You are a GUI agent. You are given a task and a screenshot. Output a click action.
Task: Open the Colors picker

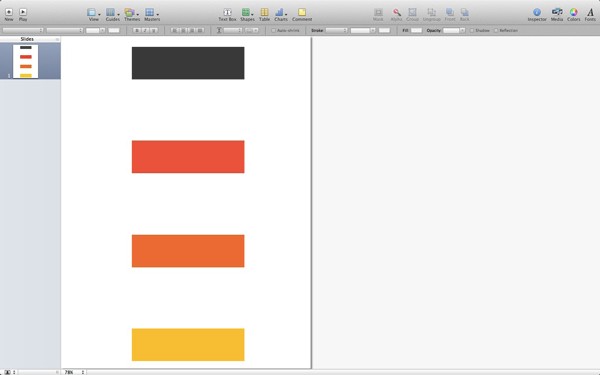(x=574, y=15)
